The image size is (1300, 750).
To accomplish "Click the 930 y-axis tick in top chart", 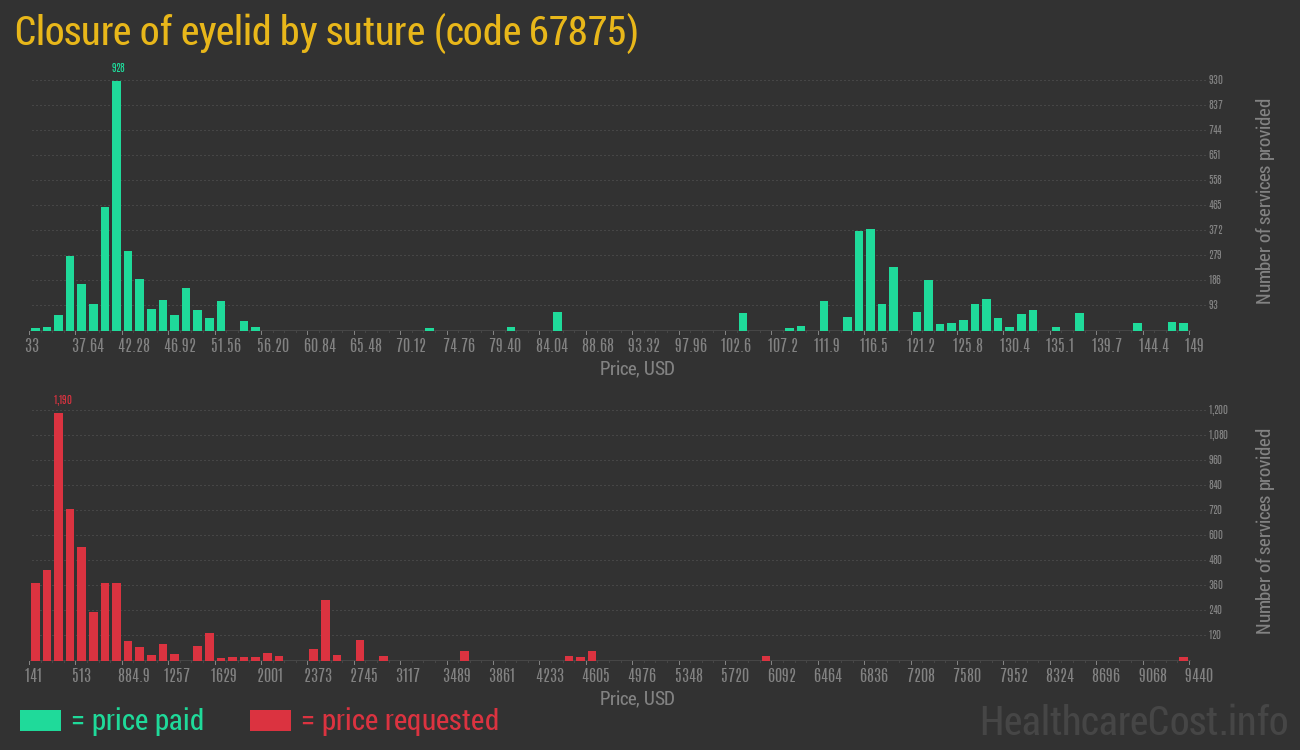I will (1216, 80).
